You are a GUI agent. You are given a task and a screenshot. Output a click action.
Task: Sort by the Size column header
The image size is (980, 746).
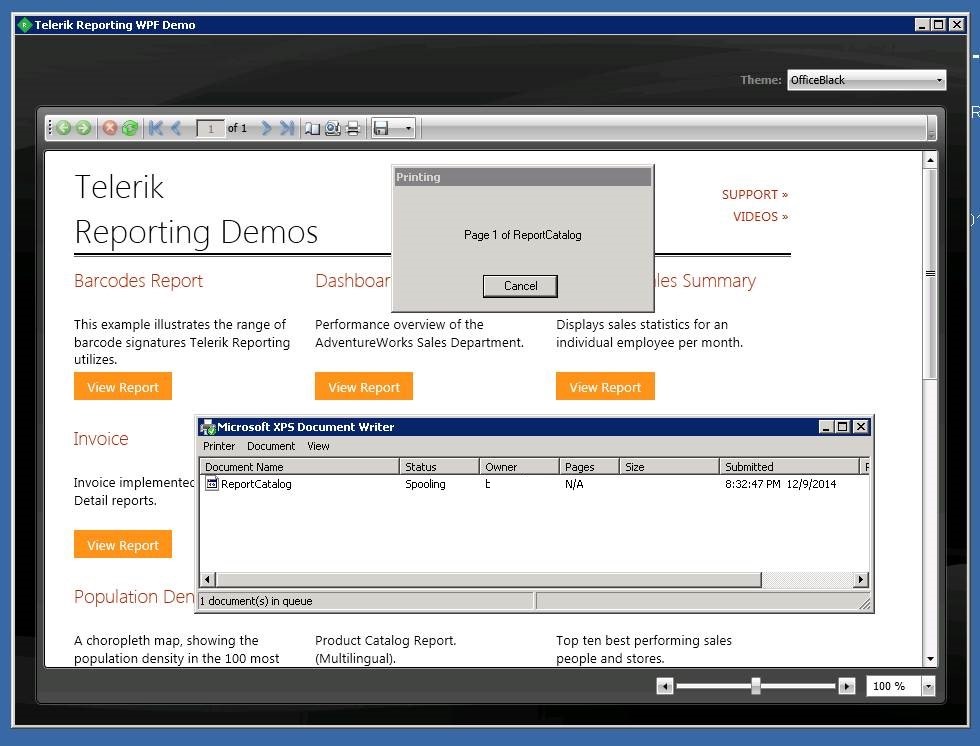[x=669, y=467]
